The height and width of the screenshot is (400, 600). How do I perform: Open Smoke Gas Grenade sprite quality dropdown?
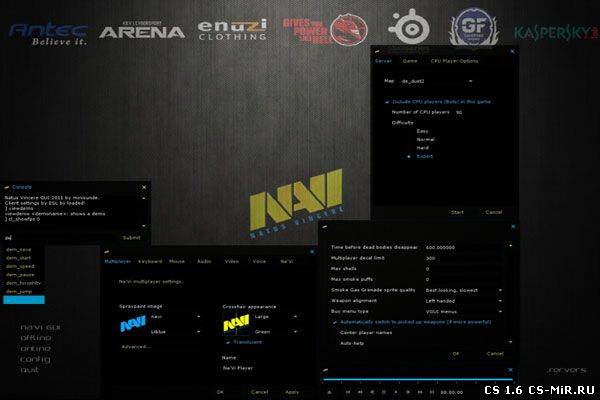coord(463,291)
